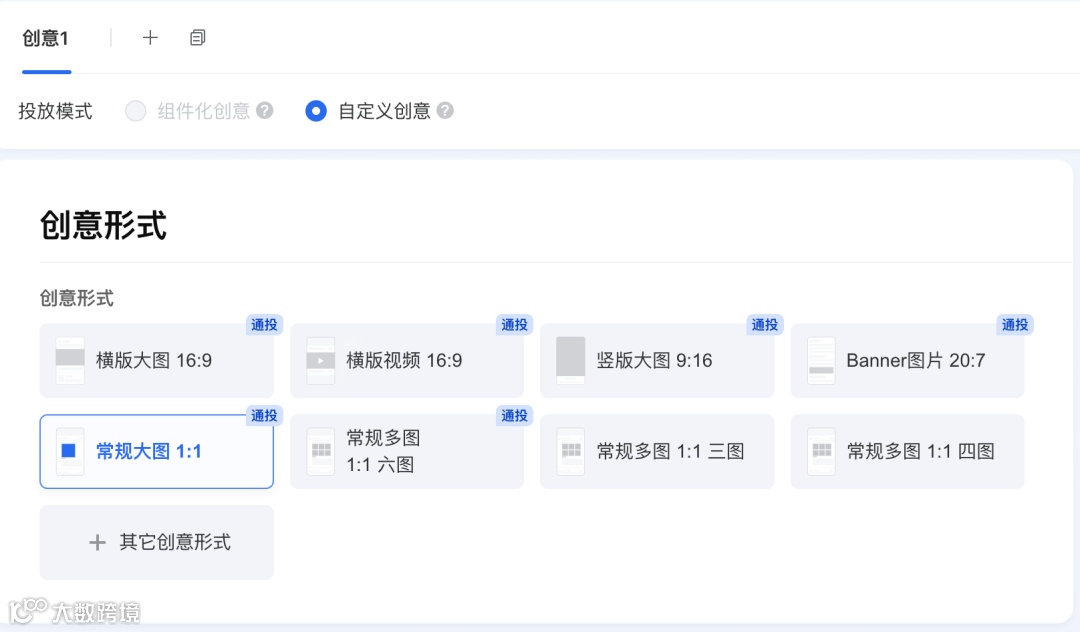Open 其它创意形式 to add another format
Image resolution: width=1080 pixels, height=632 pixels.
[x=156, y=542]
